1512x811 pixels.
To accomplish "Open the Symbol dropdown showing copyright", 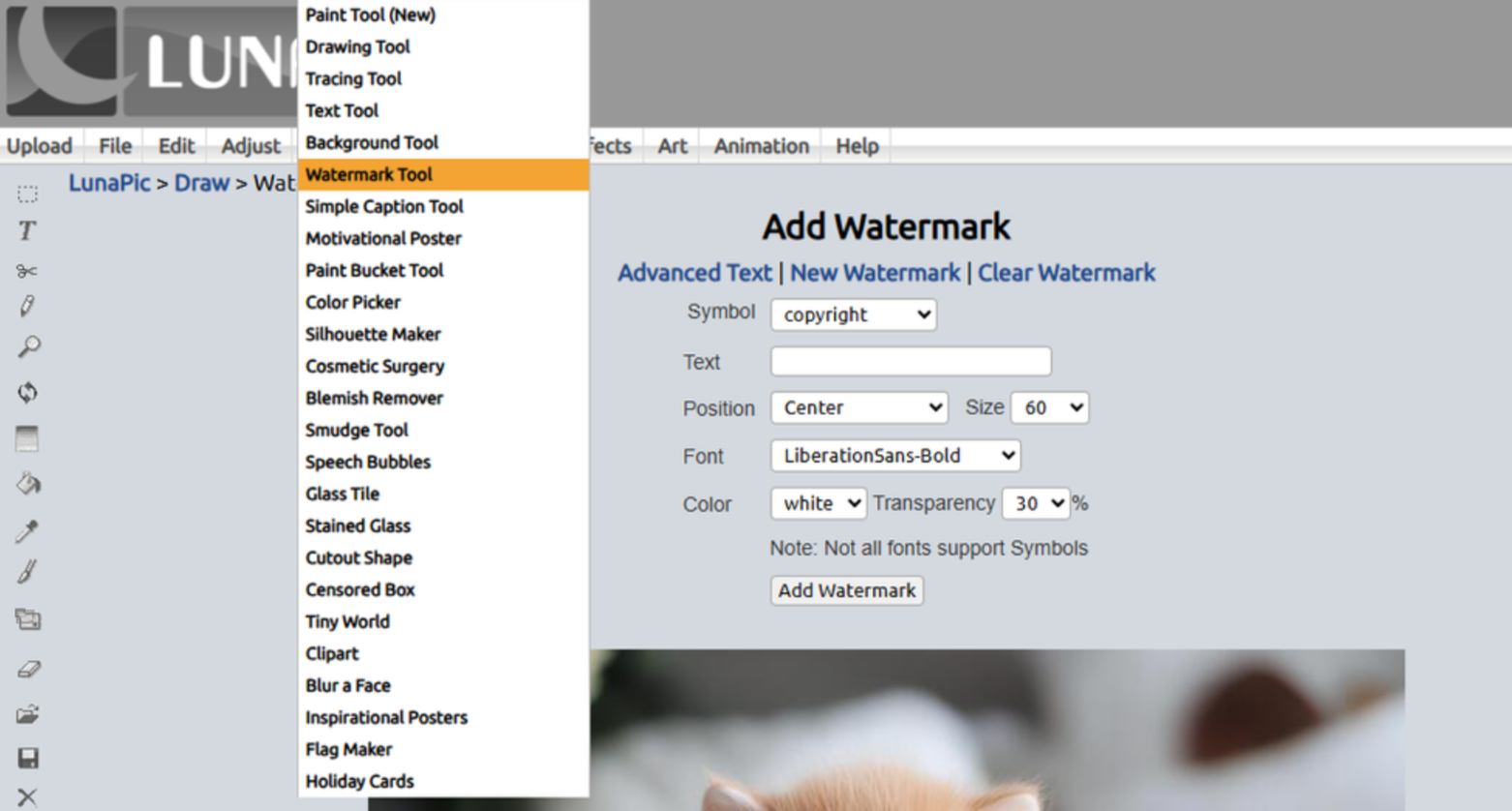I will (854, 315).
